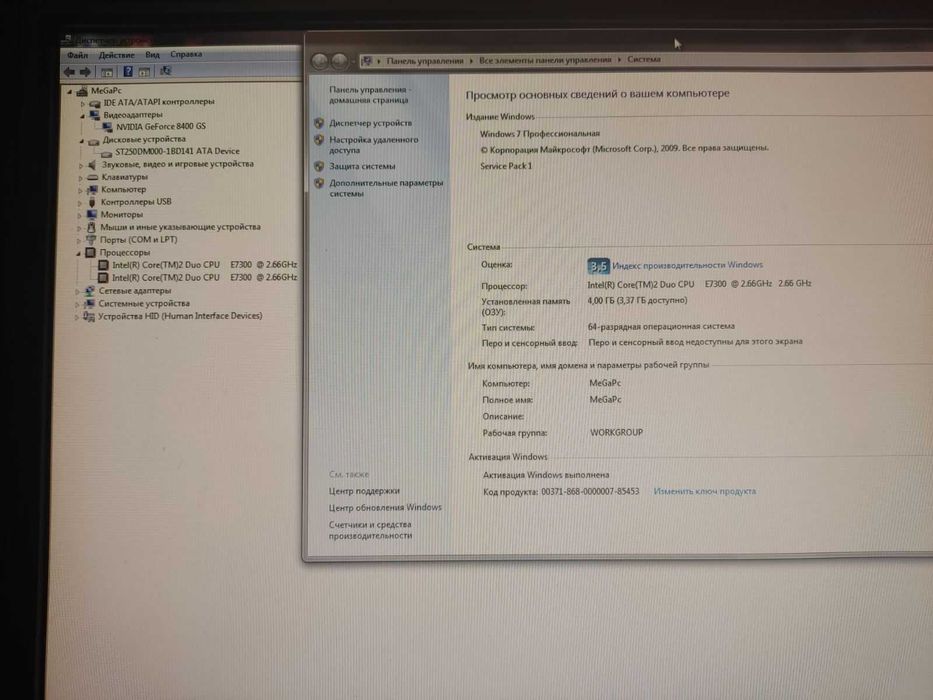
Task: Expand Звуковые, видео и игровые устройства
Action: 81,165
